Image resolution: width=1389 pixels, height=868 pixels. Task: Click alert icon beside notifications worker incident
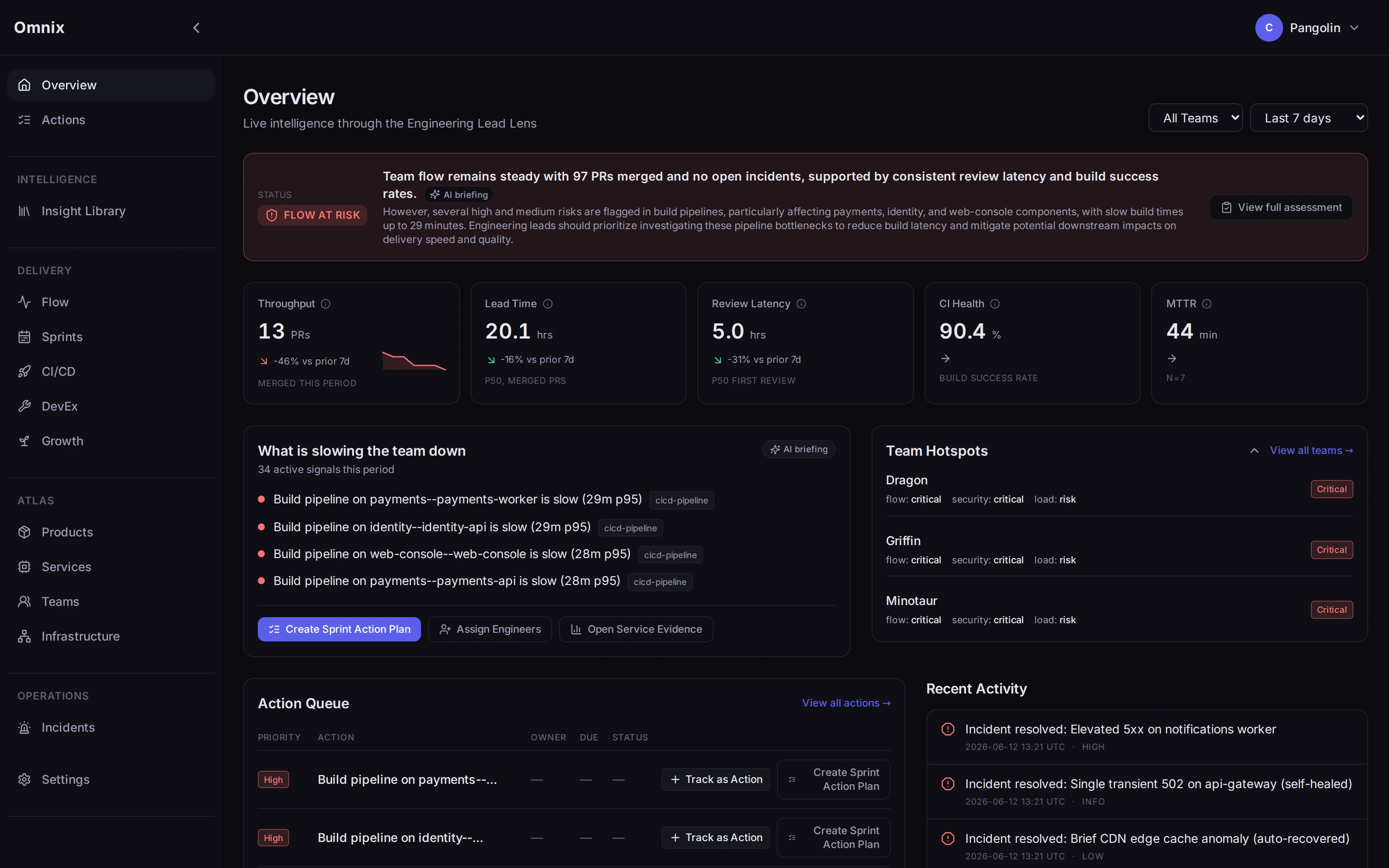(948, 729)
